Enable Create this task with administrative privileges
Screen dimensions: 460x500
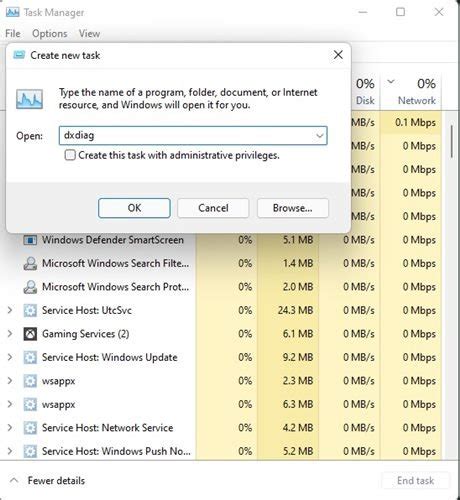click(70, 155)
